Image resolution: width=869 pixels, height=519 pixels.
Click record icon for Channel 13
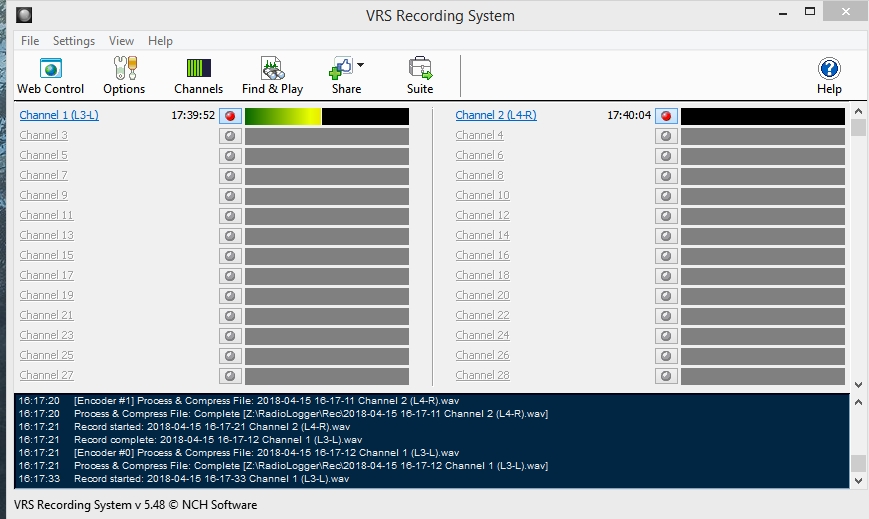click(230, 236)
